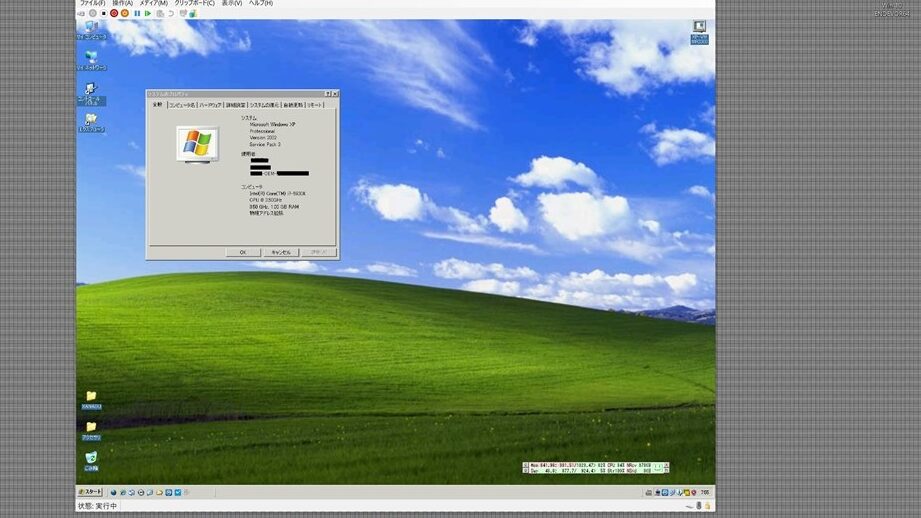Open the ファイル menu in VM window
Screen dimensions: 921x518
coord(93,3)
